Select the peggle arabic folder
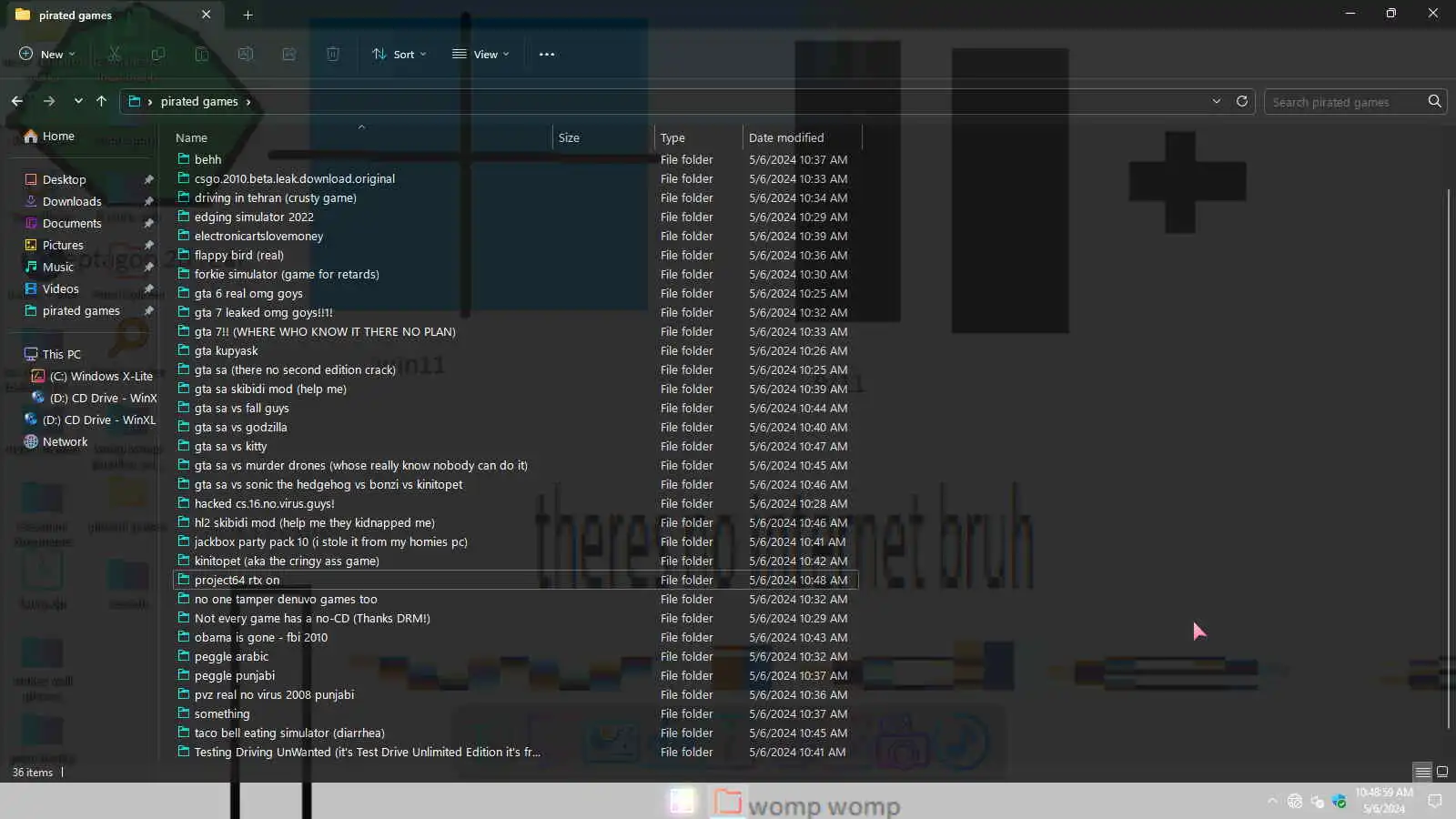1456x819 pixels. point(515,656)
